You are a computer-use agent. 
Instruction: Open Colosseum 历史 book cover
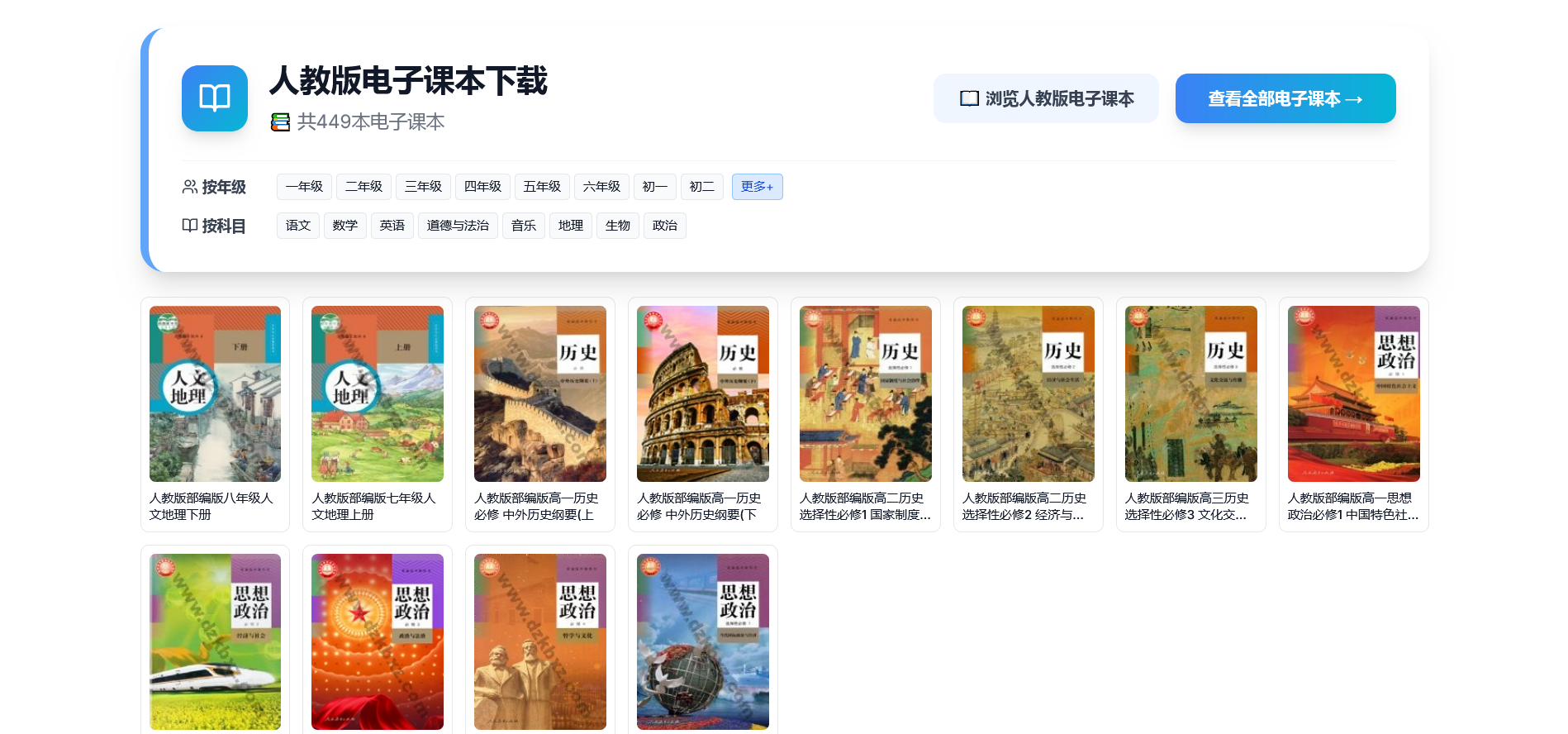(x=703, y=393)
